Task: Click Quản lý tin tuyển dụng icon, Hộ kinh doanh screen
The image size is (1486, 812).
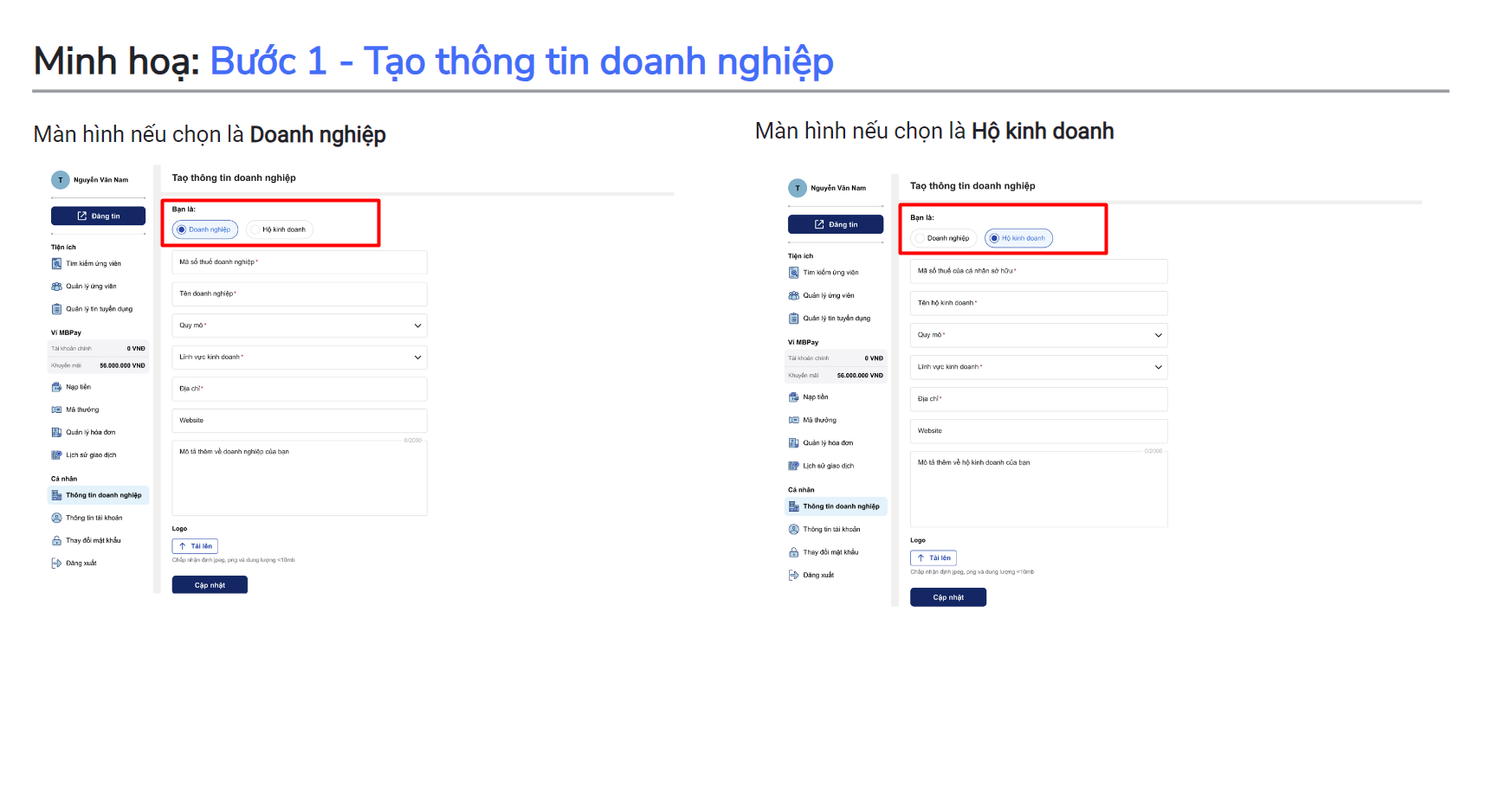Action: coord(793,319)
